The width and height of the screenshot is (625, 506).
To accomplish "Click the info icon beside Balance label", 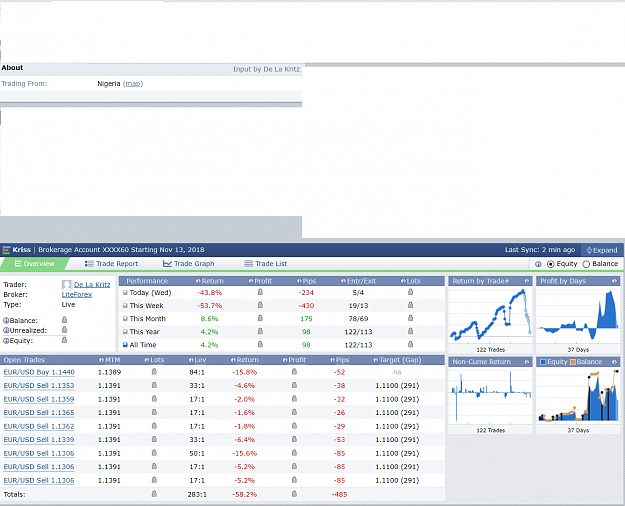I will (6, 321).
